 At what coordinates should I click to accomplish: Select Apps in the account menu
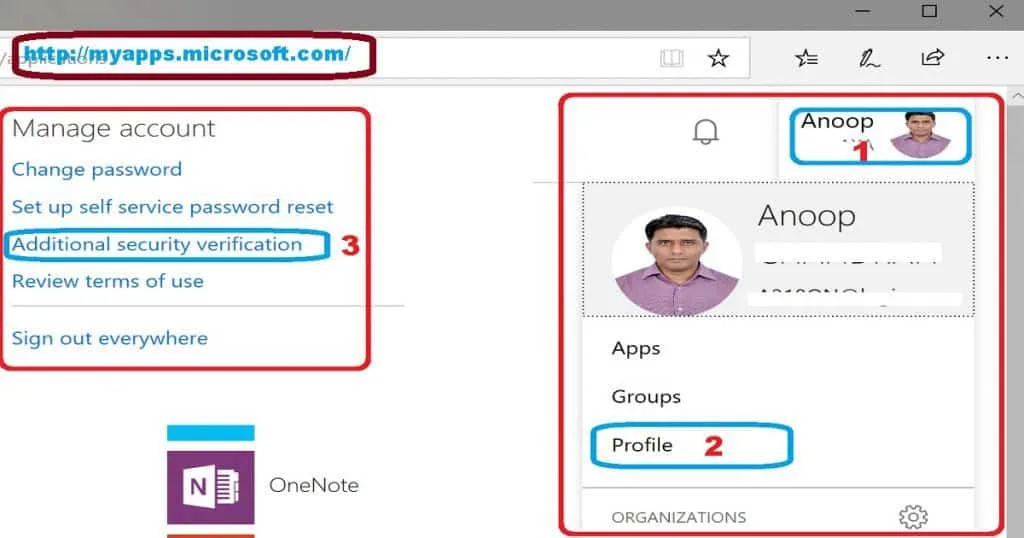click(636, 348)
